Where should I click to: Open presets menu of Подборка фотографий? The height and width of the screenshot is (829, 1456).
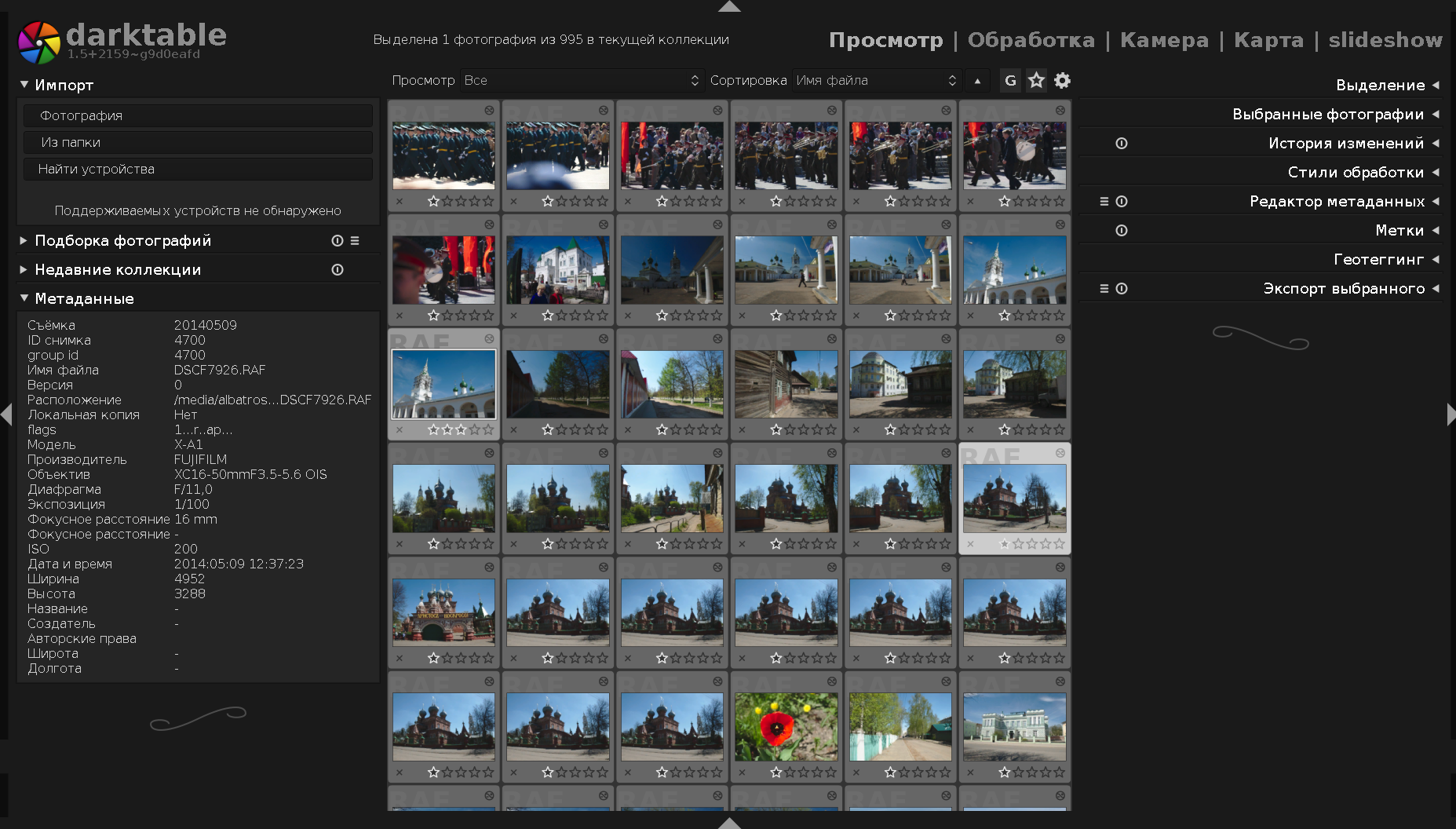point(355,241)
